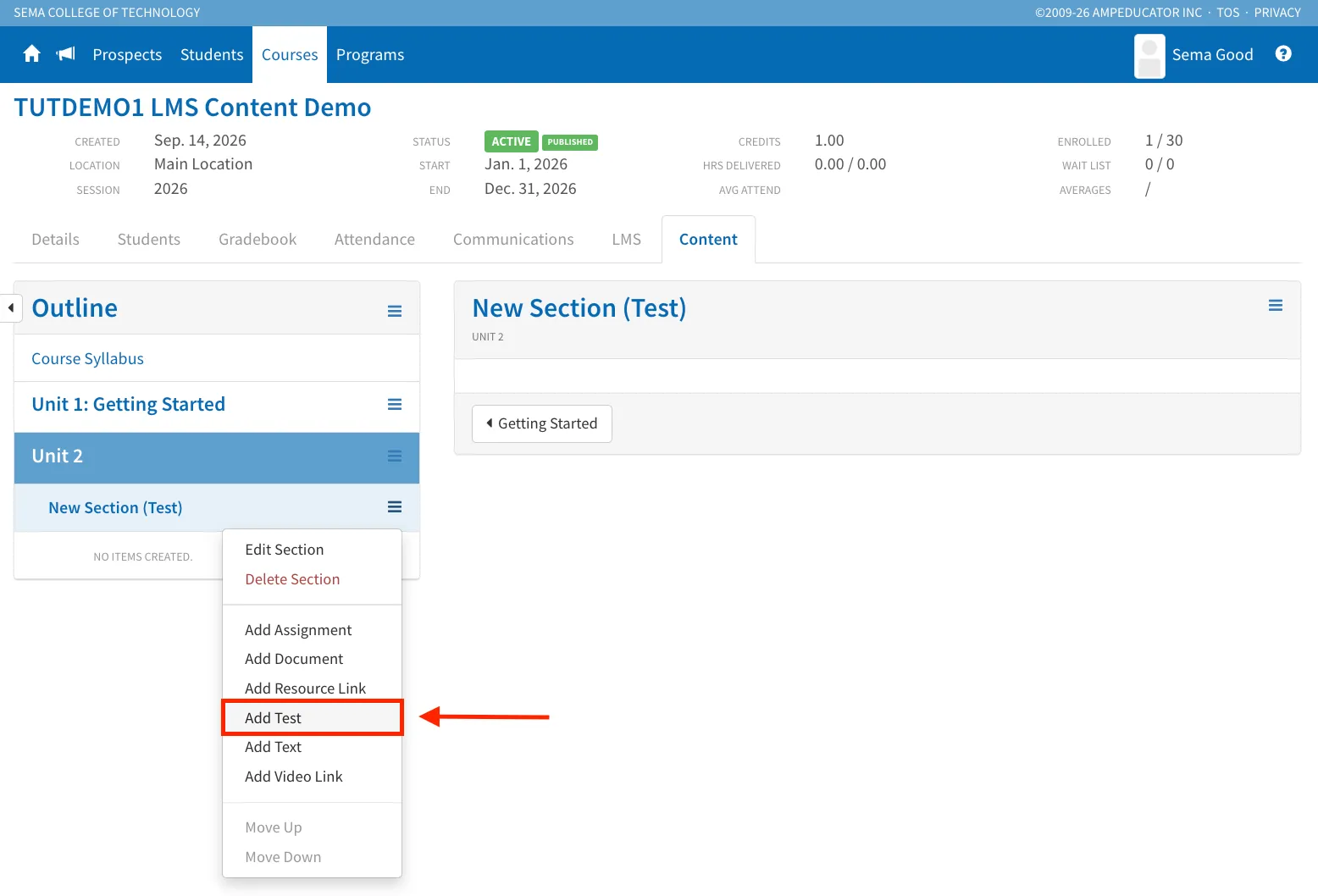Switch to the Gradebook tab

(258, 240)
